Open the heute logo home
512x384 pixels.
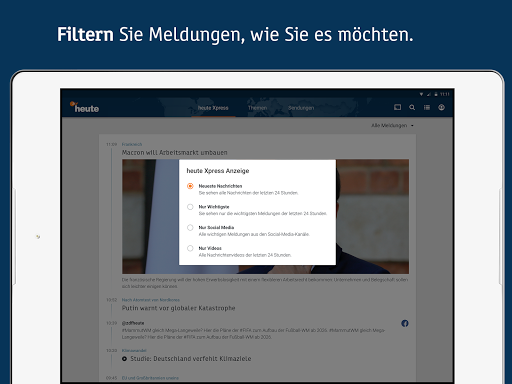(84, 107)
